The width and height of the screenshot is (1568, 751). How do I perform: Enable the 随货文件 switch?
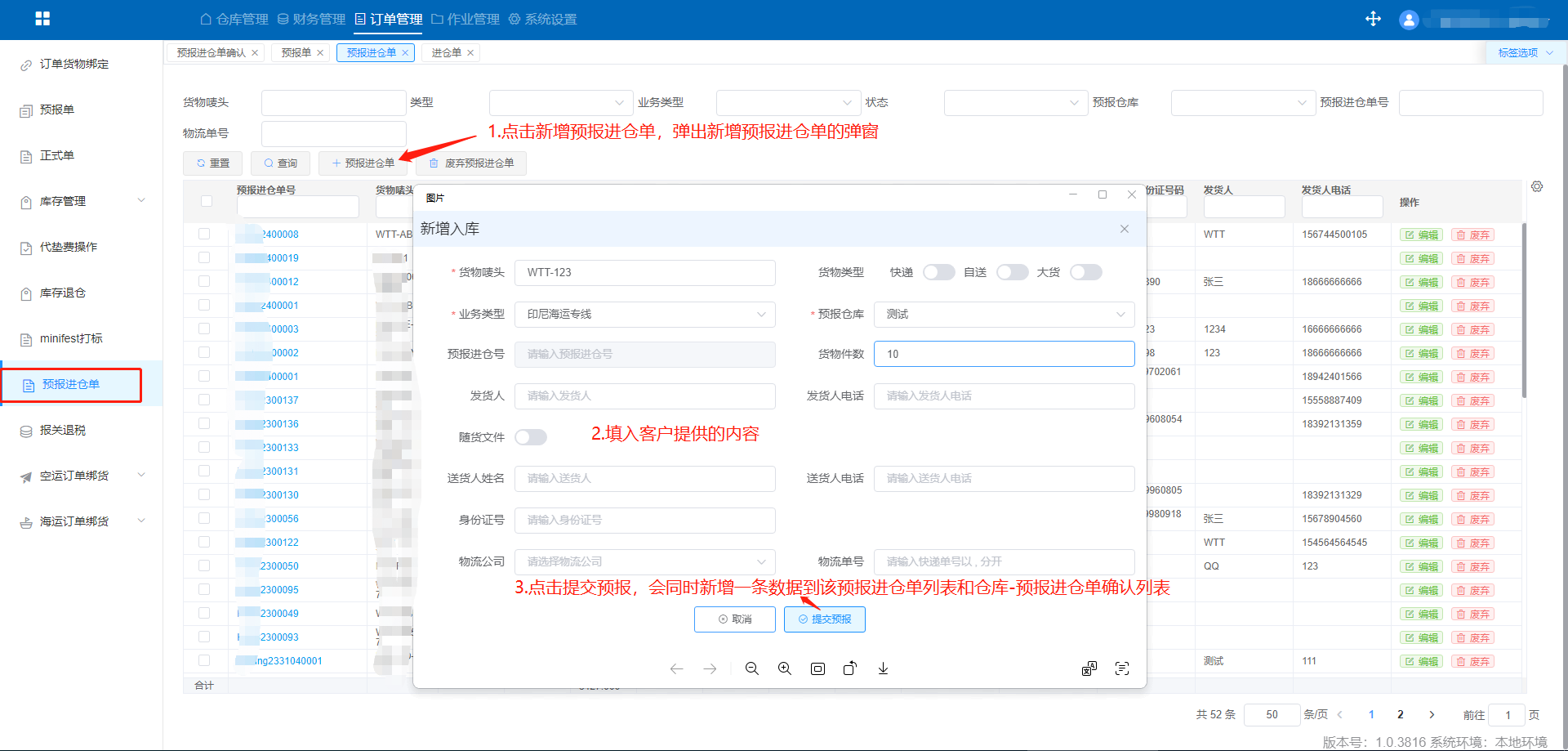(x=531, y=437)
